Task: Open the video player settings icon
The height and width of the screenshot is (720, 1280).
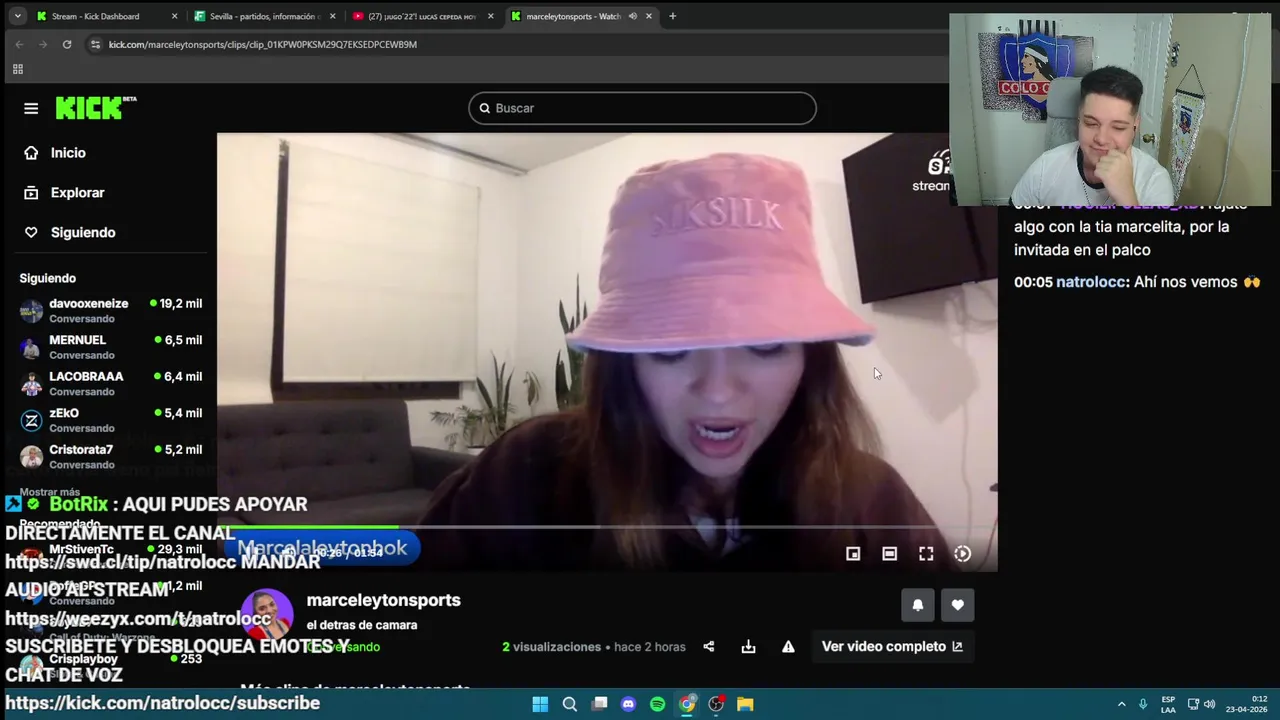Action: [962, 554]
